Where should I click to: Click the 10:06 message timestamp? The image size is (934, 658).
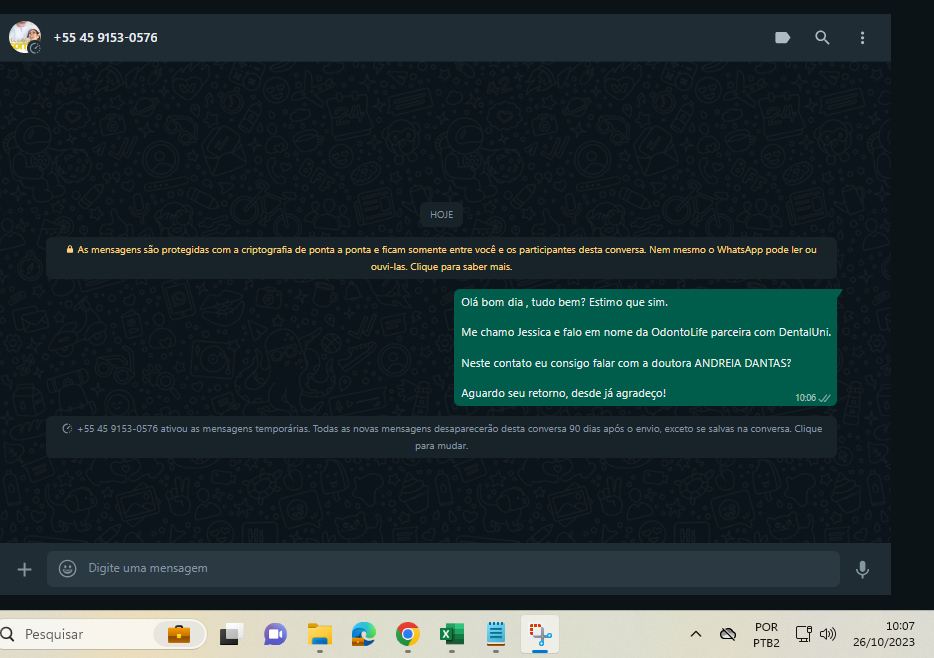[805, 398]
